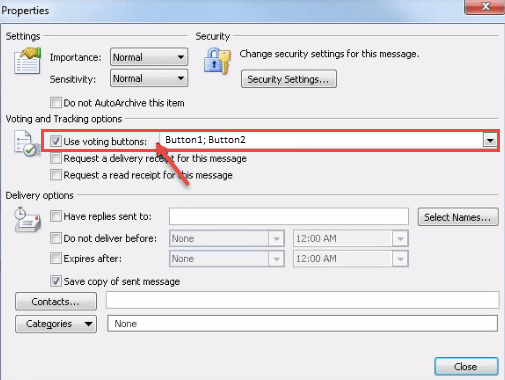Click the padlock and key Security icon
Image resolution: width=505 pixels, height=380 pixels.
217,61
